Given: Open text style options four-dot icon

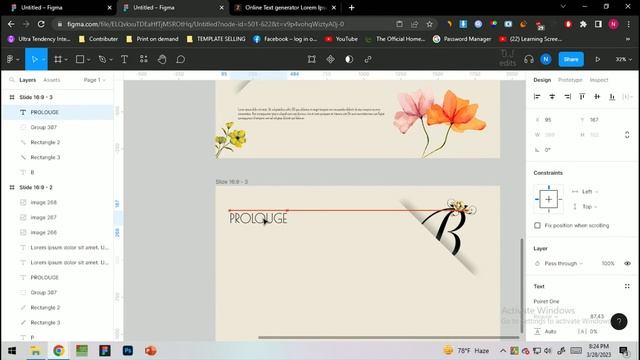Looking at the screenshot, I should pos(627,287).
